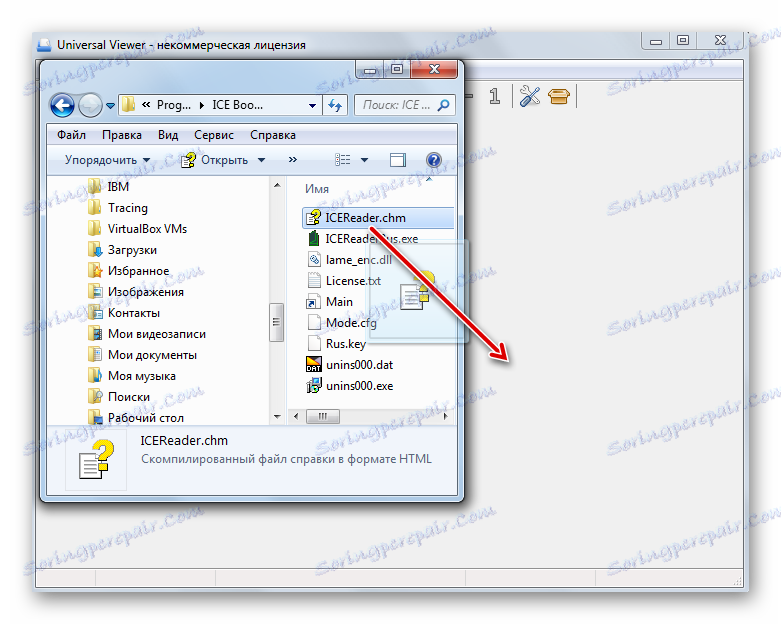The width and height of the screenshot is (781, 624).
Task: Click the Universal Viewer '1' toolbar icon
Action: click(x=494, y=96)
